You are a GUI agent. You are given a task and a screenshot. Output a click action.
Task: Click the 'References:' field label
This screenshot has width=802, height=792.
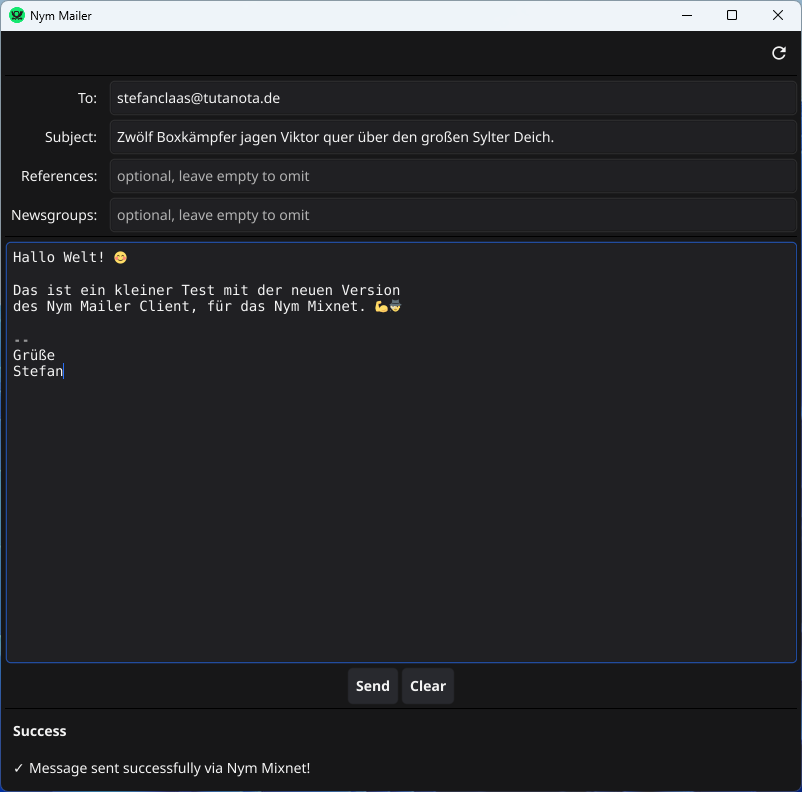tap(59, 176)
